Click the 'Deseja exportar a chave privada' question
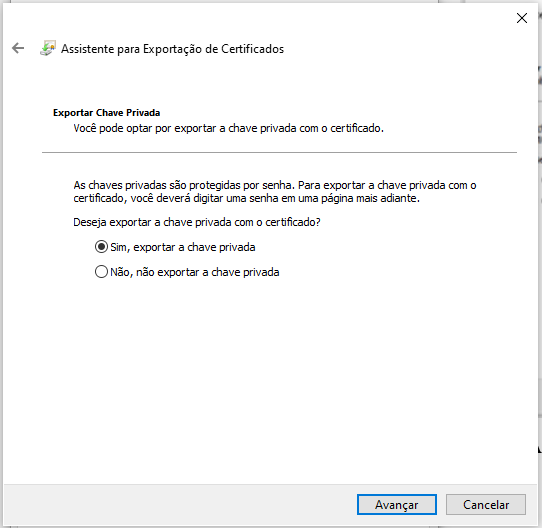 click(197, 222)
